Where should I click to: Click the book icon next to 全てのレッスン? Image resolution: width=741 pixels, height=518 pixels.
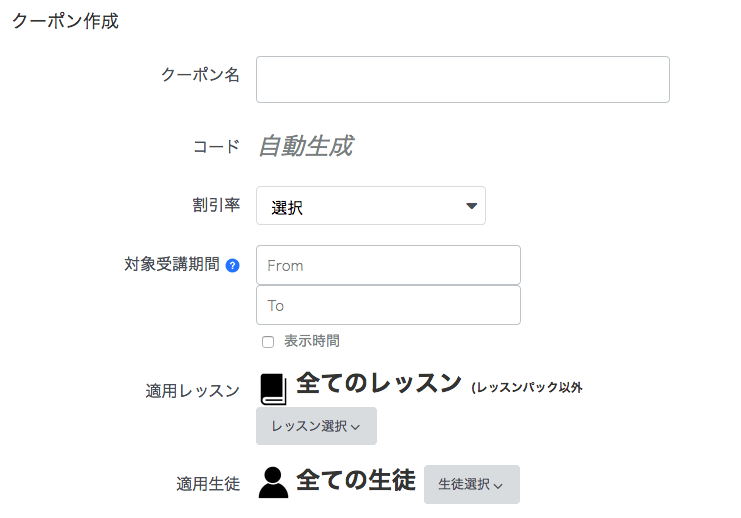point(274,389)
